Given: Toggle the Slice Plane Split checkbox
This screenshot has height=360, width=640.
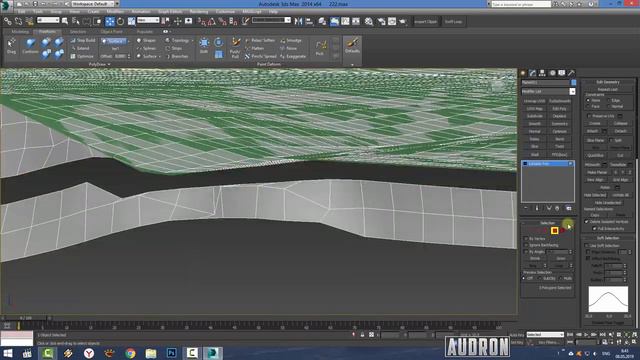Looking at the screenshot, I should 611,140.
